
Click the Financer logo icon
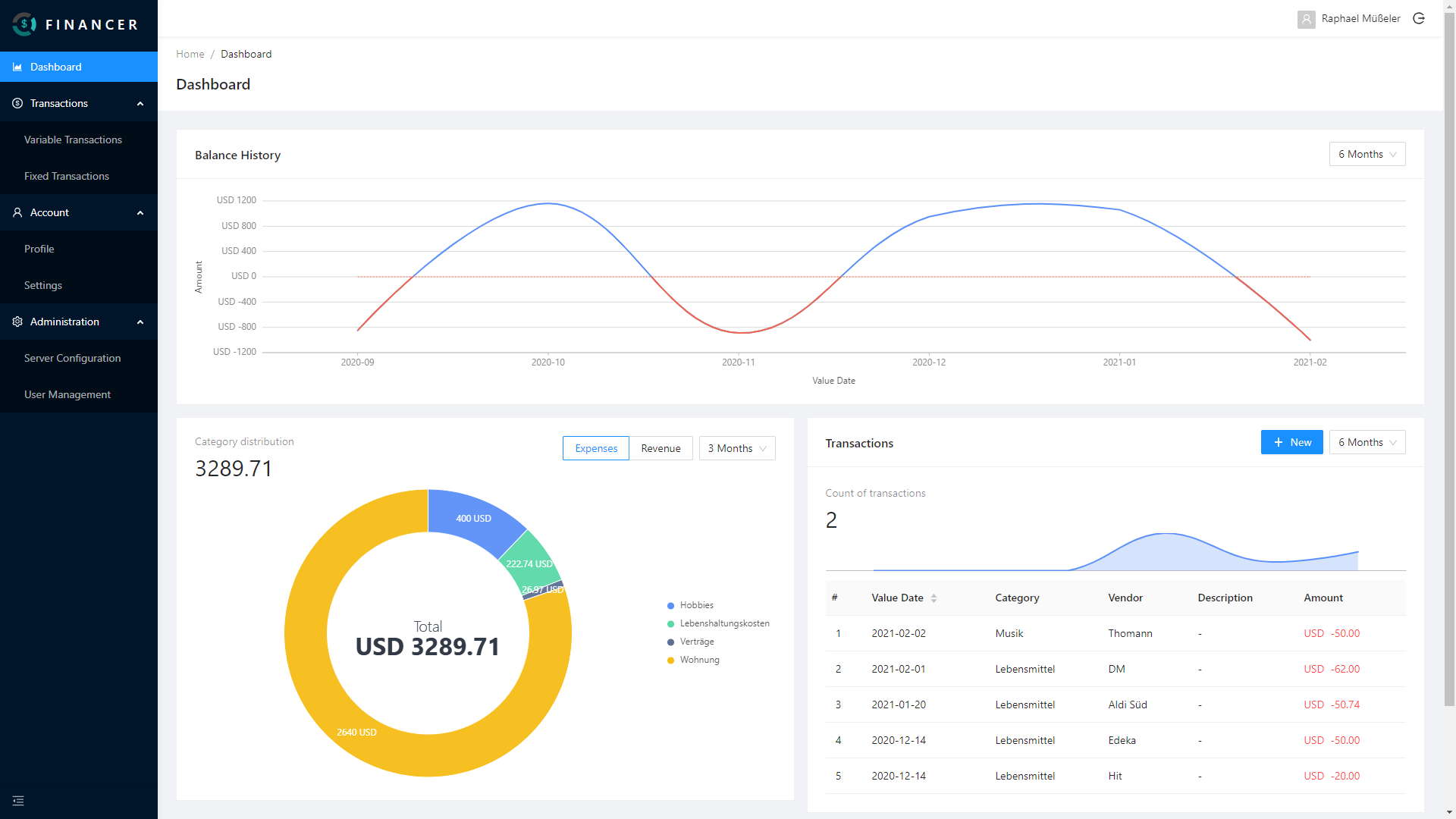[x=24, y=24]
